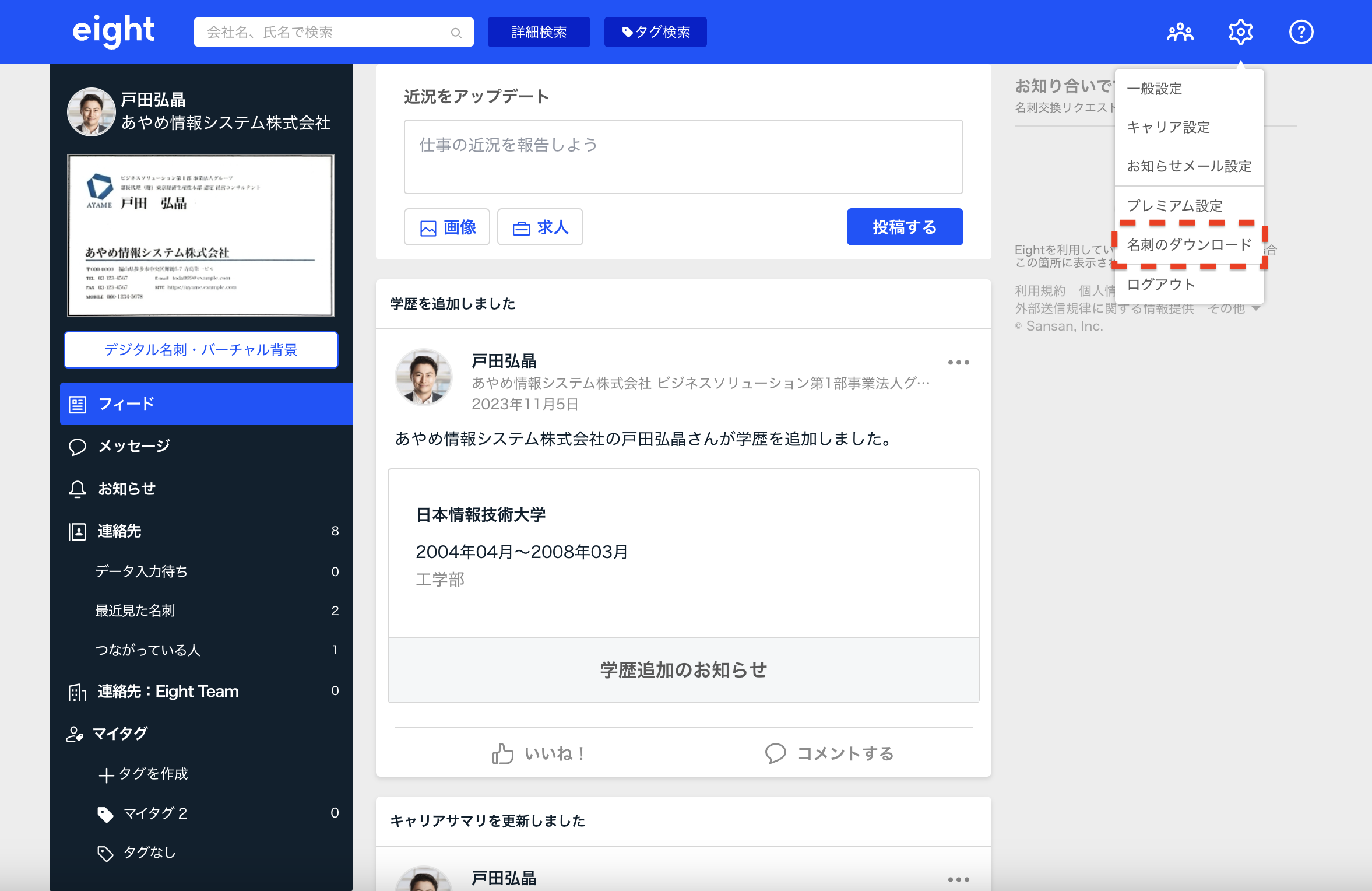
Task: Click the タグを作成 plus icon
Action: [x=106, y=775]
